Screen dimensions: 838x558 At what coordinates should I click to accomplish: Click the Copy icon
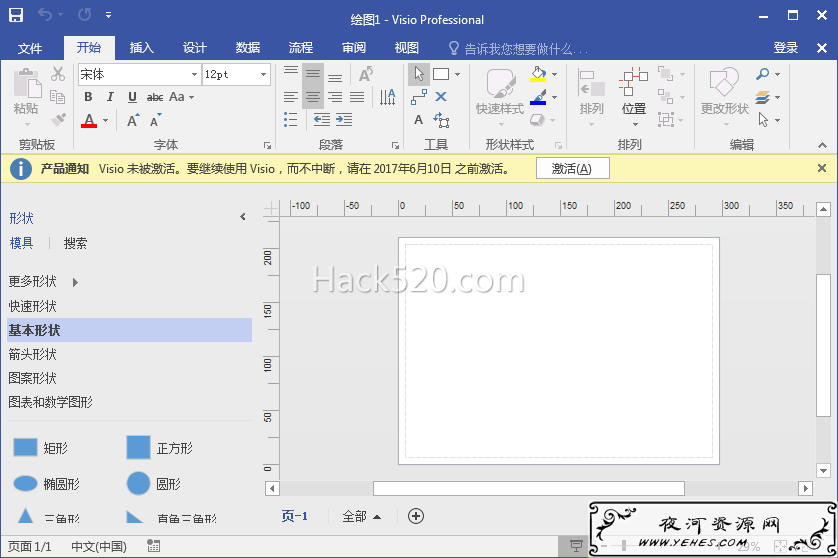click(x=58, y=97)
